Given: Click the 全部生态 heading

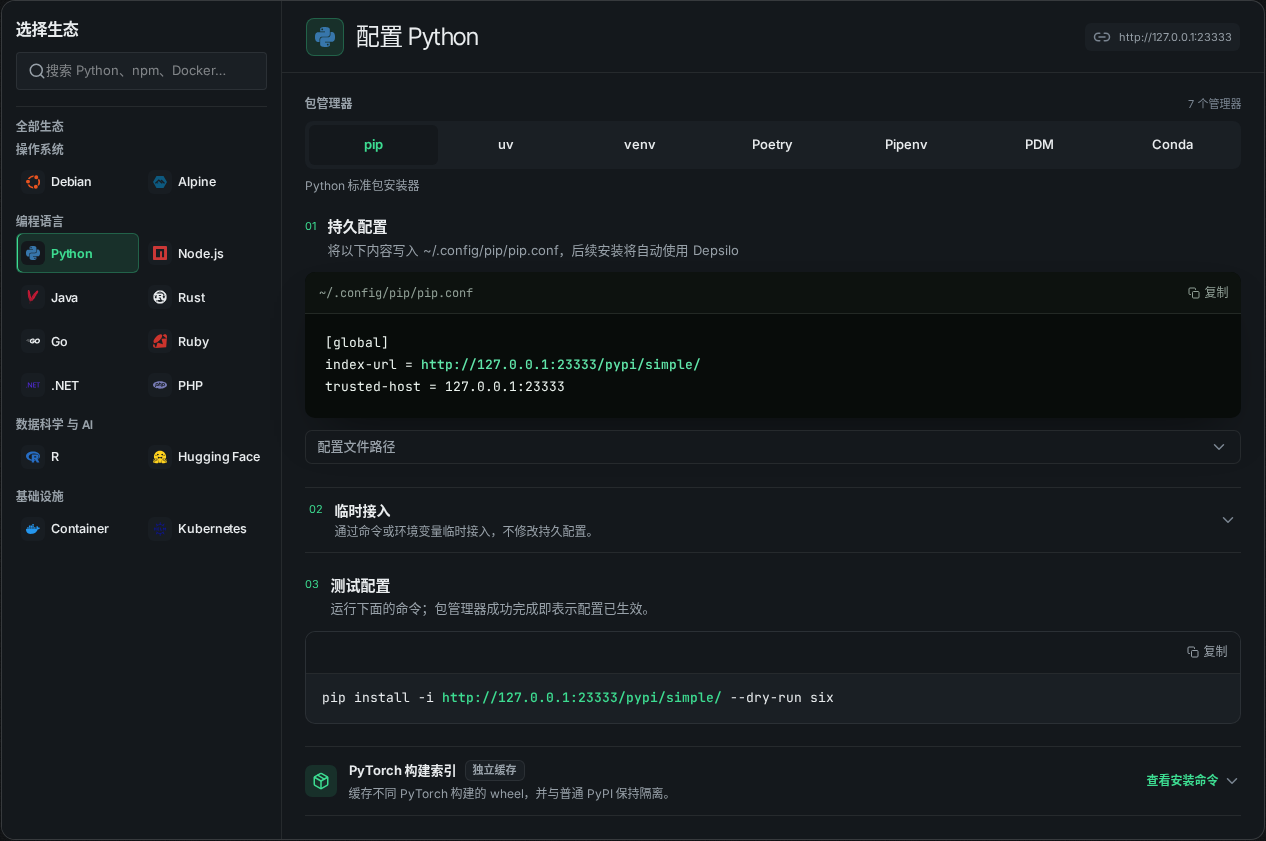Looking at the screenshot, I should [40, 126].
